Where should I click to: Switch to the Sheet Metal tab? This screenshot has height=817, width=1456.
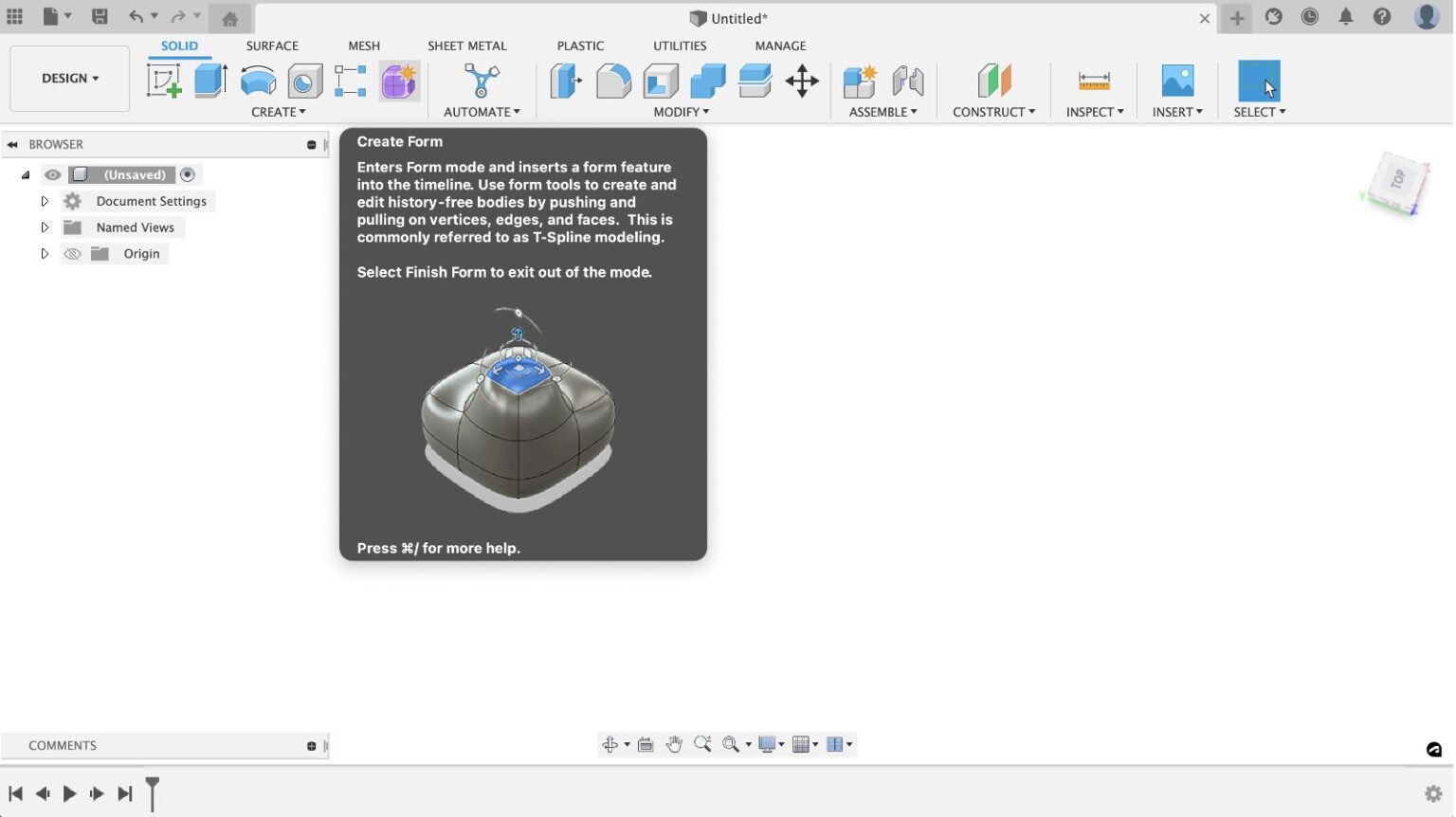(x=467, y=45)
